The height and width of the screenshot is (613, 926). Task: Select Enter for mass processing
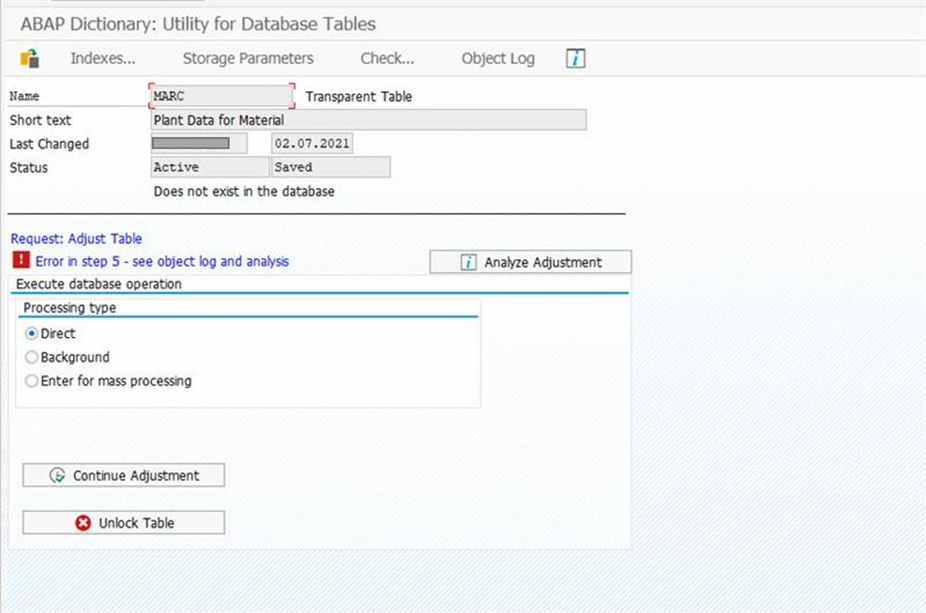tap(31, 381)
